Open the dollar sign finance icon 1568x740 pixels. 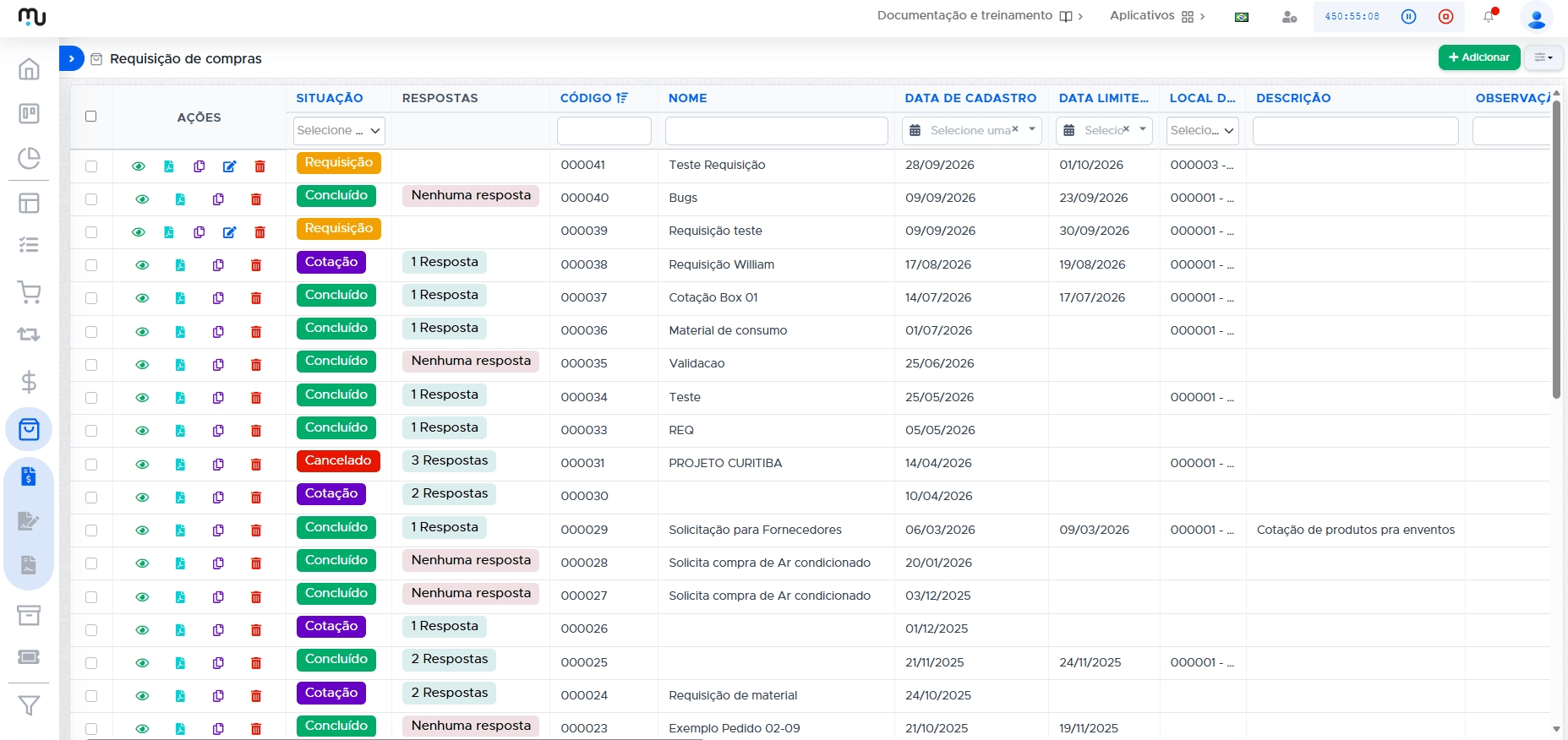coord(29,382)
